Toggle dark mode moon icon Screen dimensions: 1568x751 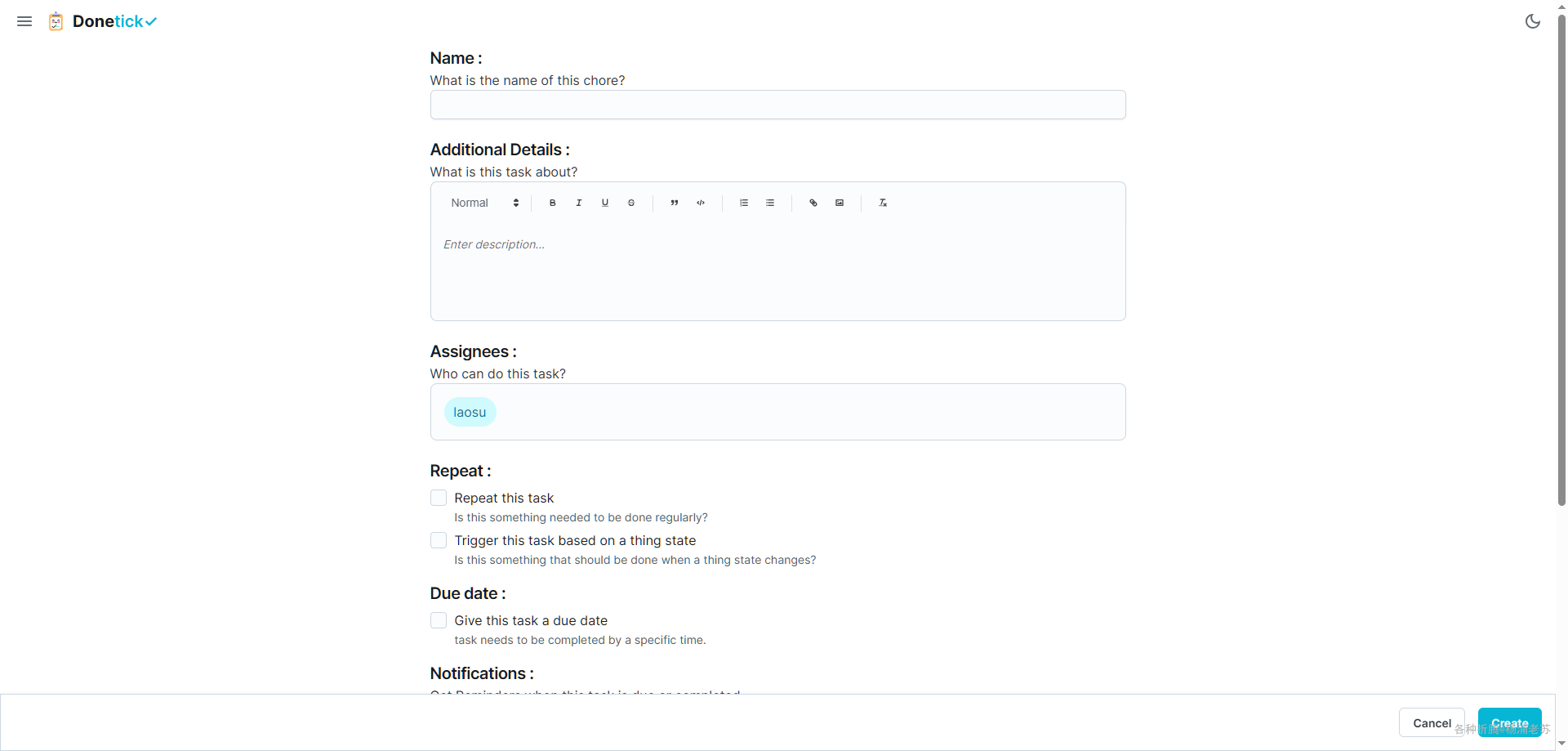coord(1533,21)
